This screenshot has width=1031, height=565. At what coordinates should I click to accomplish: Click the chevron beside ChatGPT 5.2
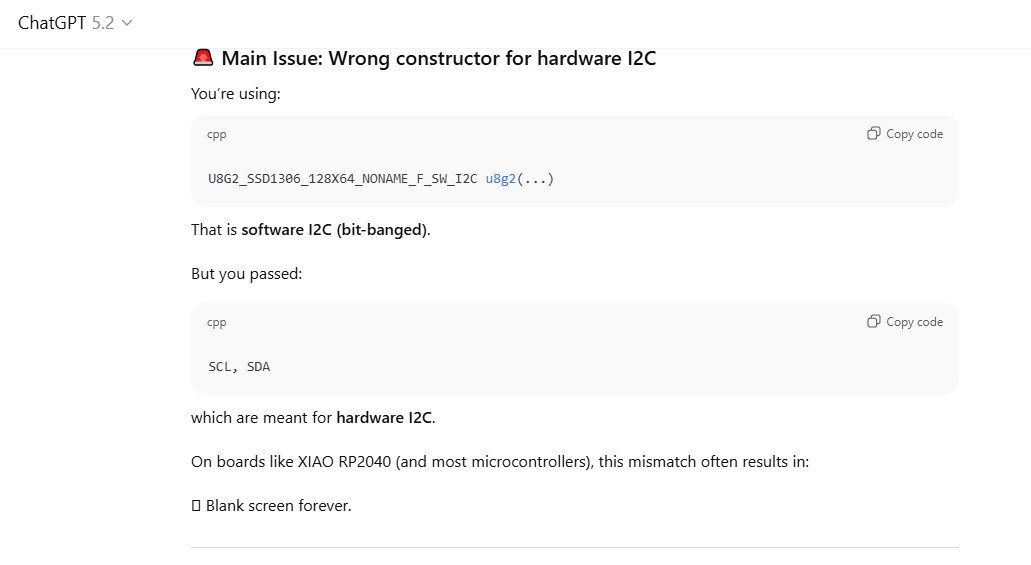point(127,23)
